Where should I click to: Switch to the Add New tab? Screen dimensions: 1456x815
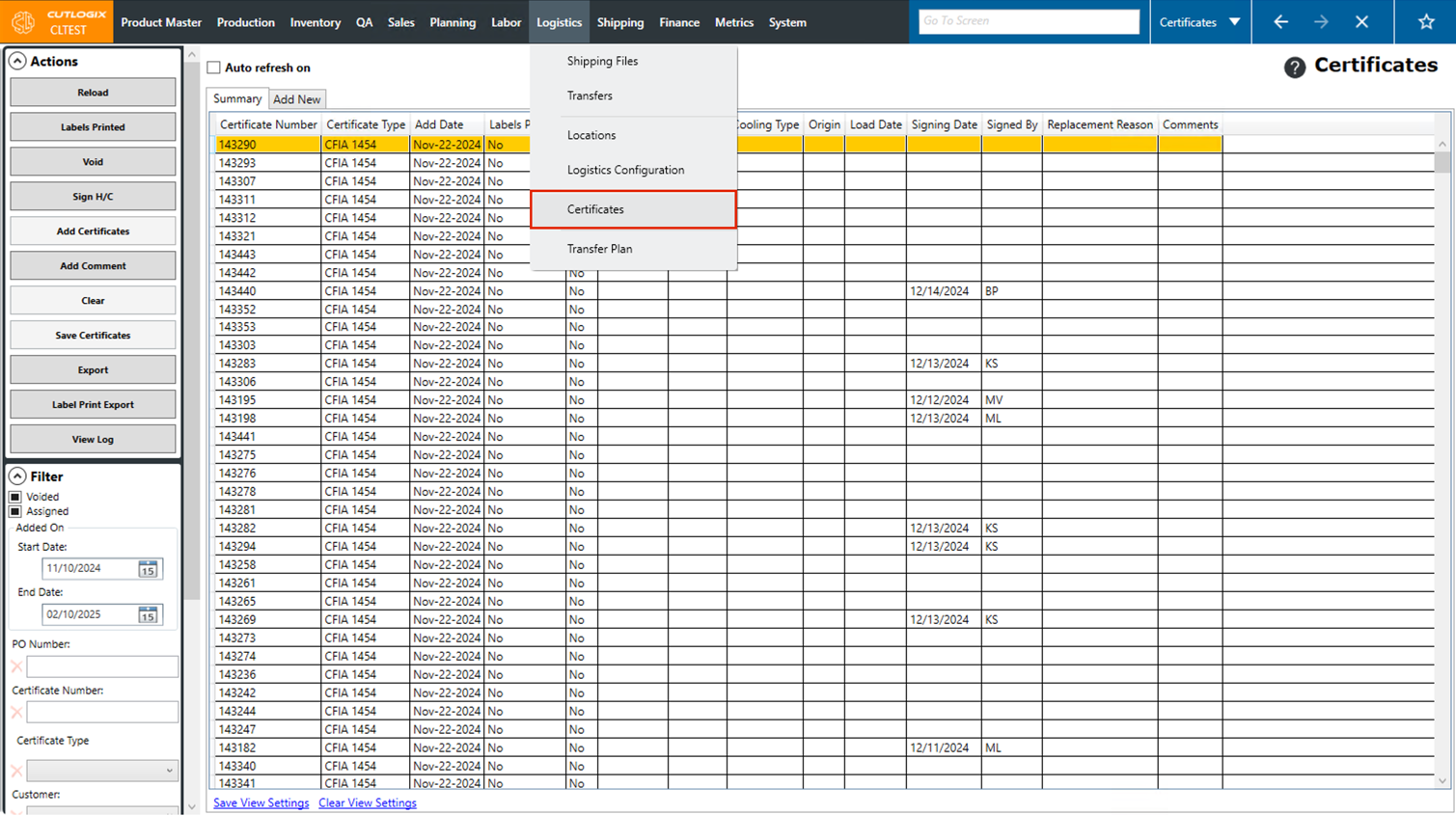pyautogui.click(x=296, y=99)
